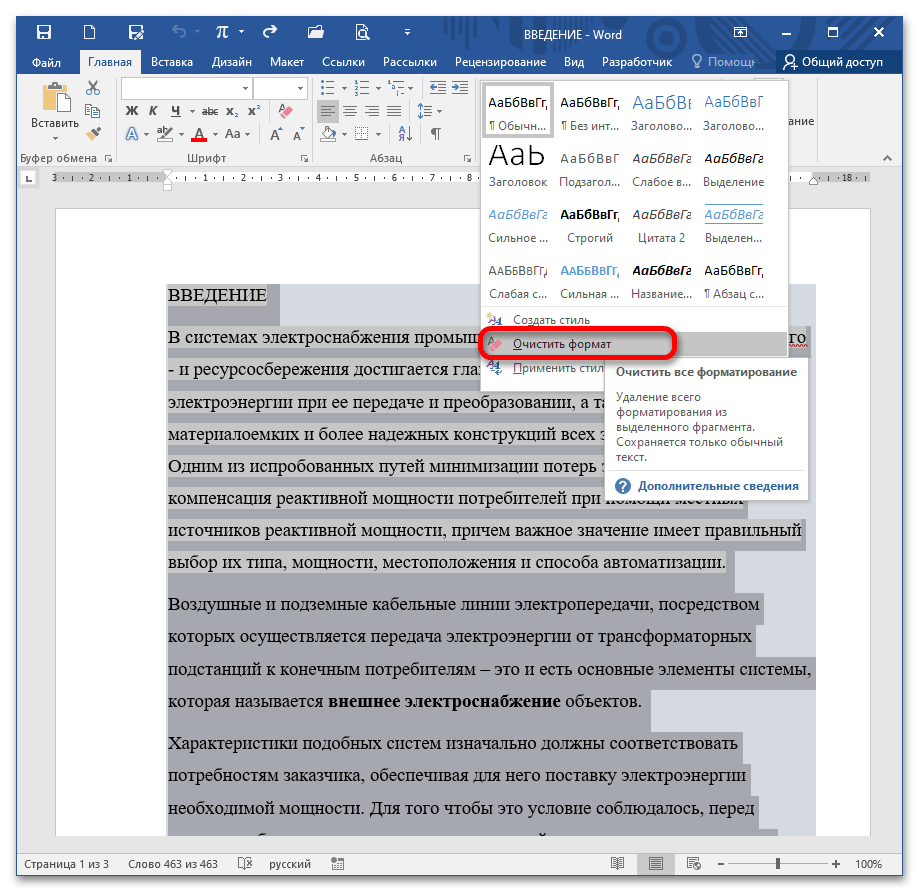Image resolution: width=919 pixels, height=892 pixels.
Task: Open font name combo box dropdown
Action: [246, 88]
